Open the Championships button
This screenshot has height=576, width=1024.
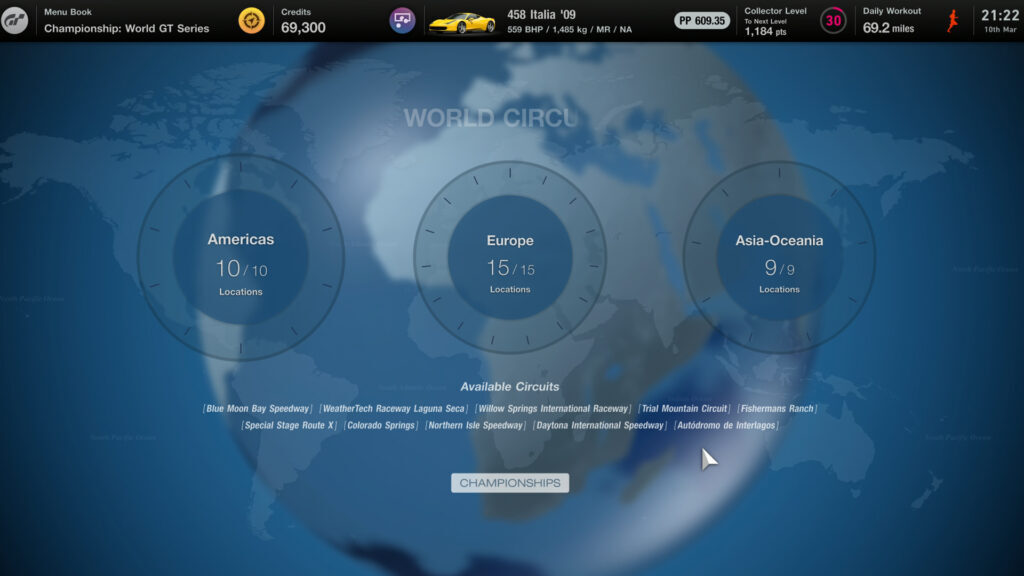pyautogui.click(x=510, y=483)
